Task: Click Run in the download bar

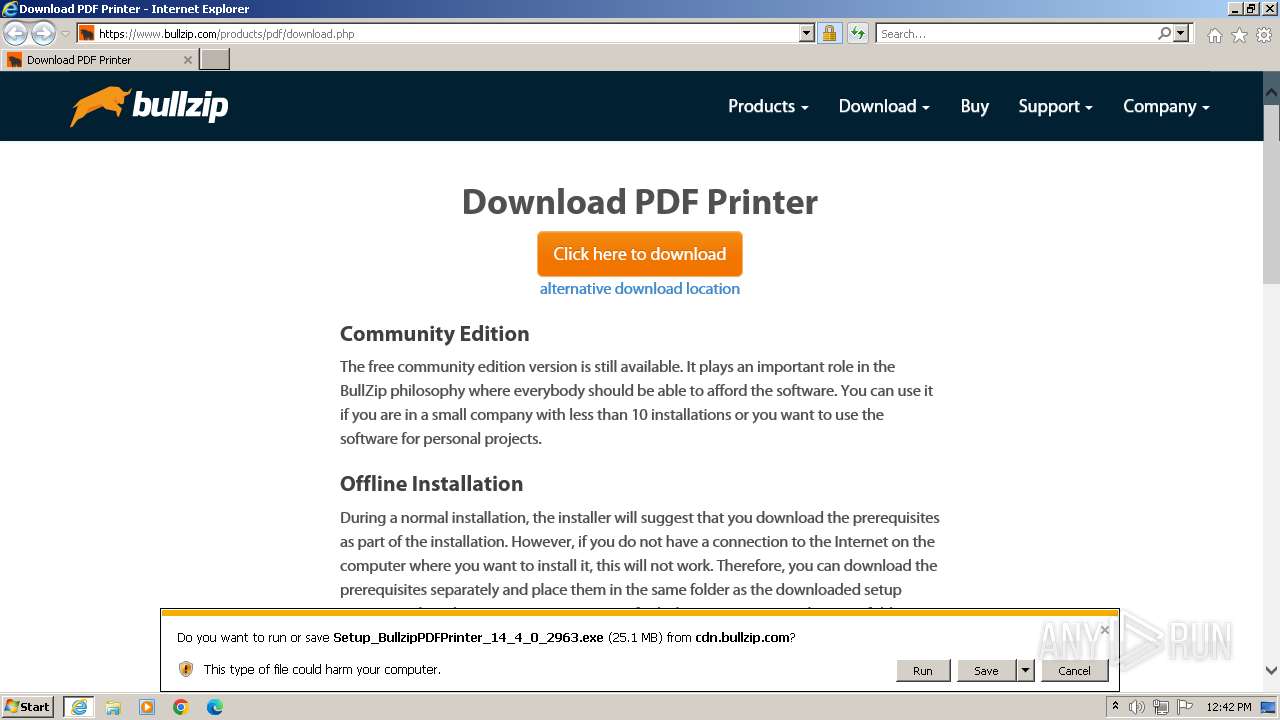Action: (922, 671)
